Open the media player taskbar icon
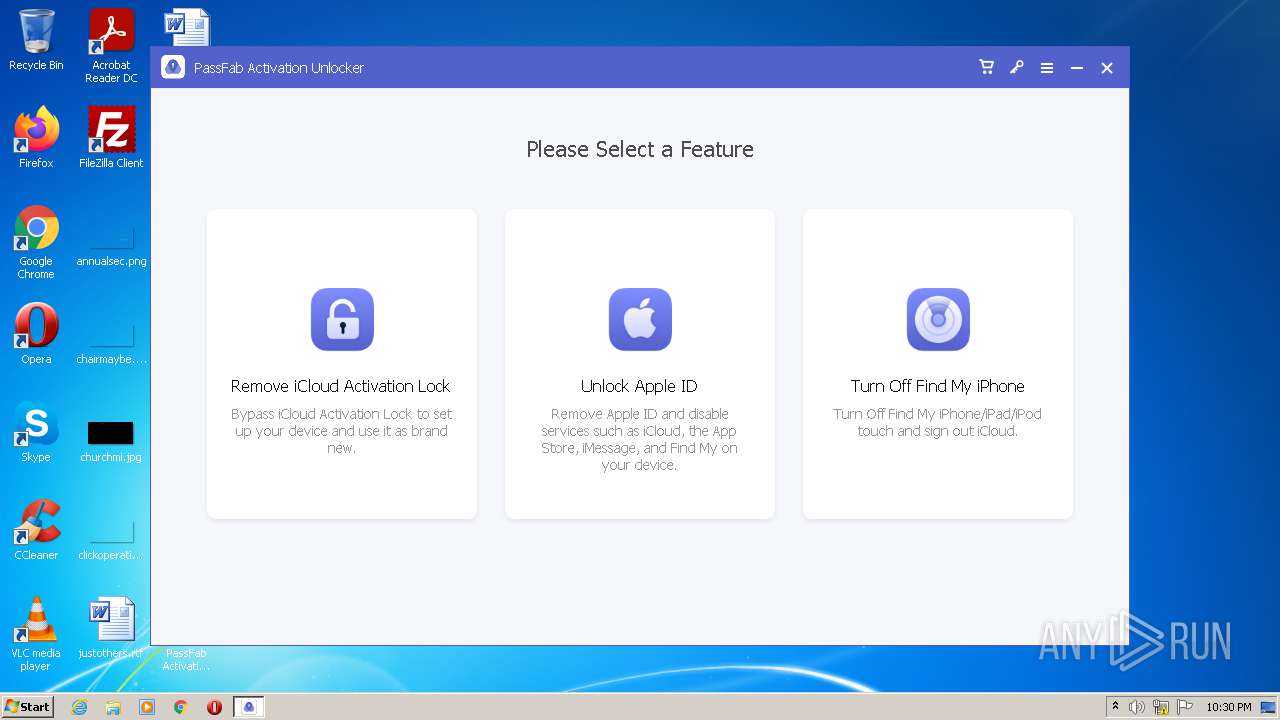This screenshot has width=1280, height=720. (147, 707)
